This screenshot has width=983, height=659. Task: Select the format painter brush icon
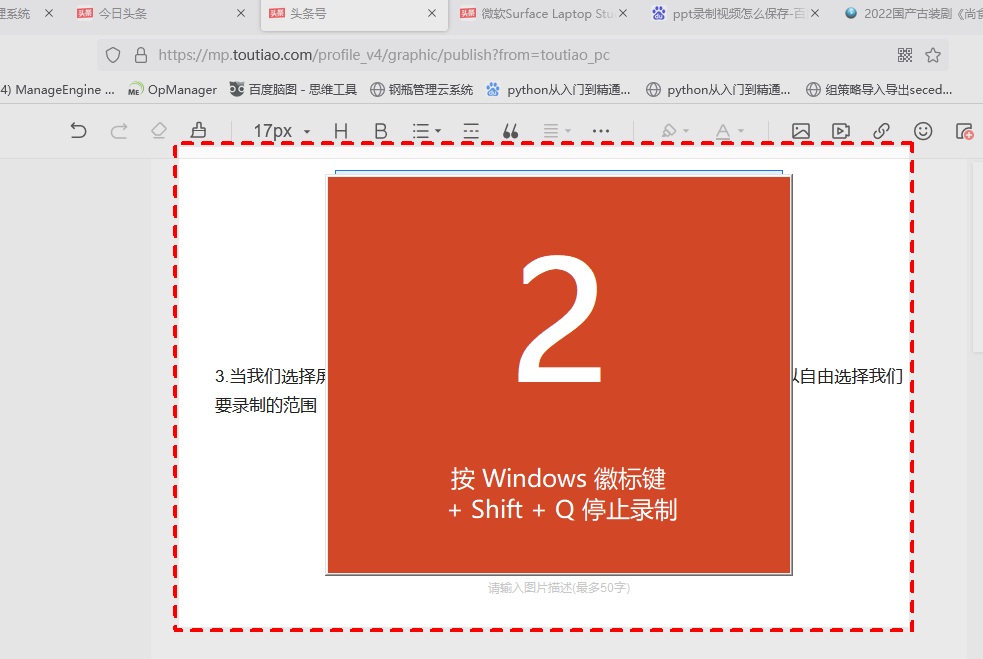click(199, 130)
